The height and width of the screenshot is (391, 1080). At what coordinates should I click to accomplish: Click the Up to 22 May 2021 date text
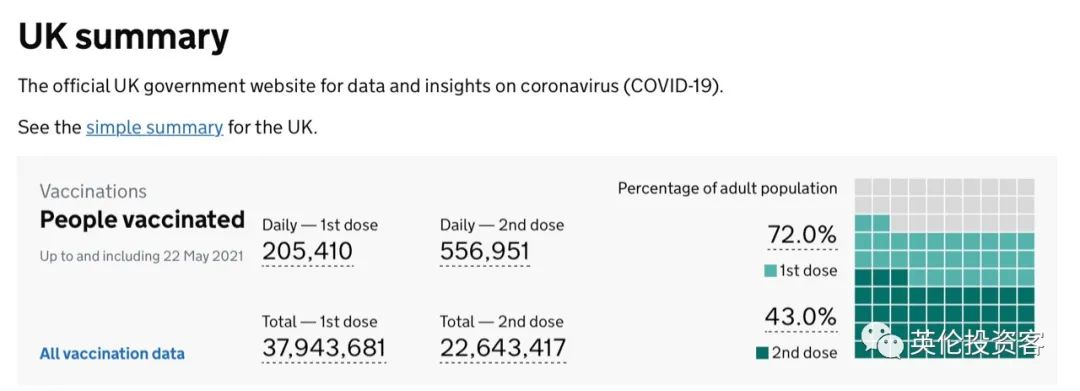tap(141, 256)
